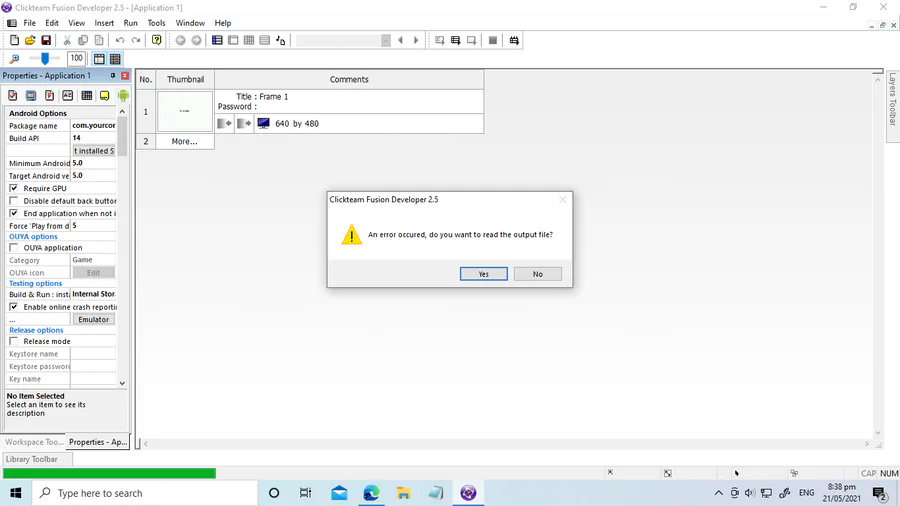Click the New file toolbar icon
This screenshot has height=506, width=900.
(x=14, y=40)
